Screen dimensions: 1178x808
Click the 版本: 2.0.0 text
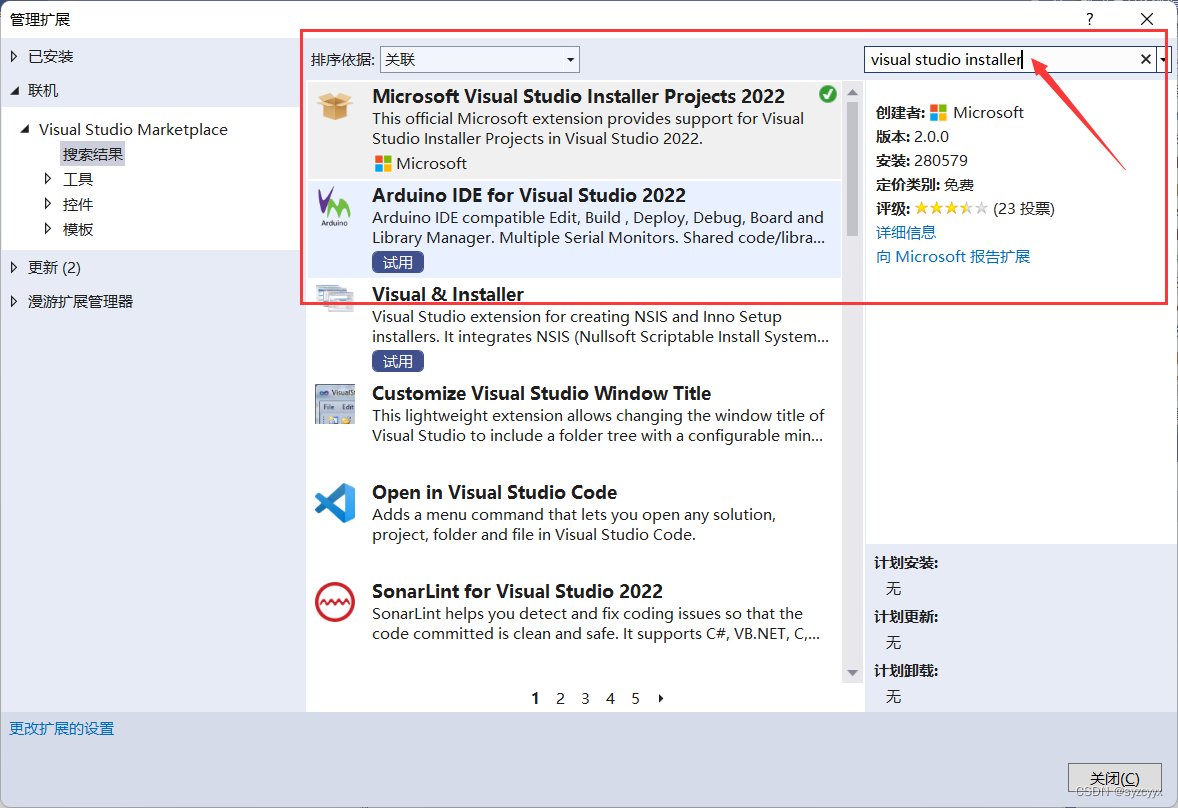[912, 137]
